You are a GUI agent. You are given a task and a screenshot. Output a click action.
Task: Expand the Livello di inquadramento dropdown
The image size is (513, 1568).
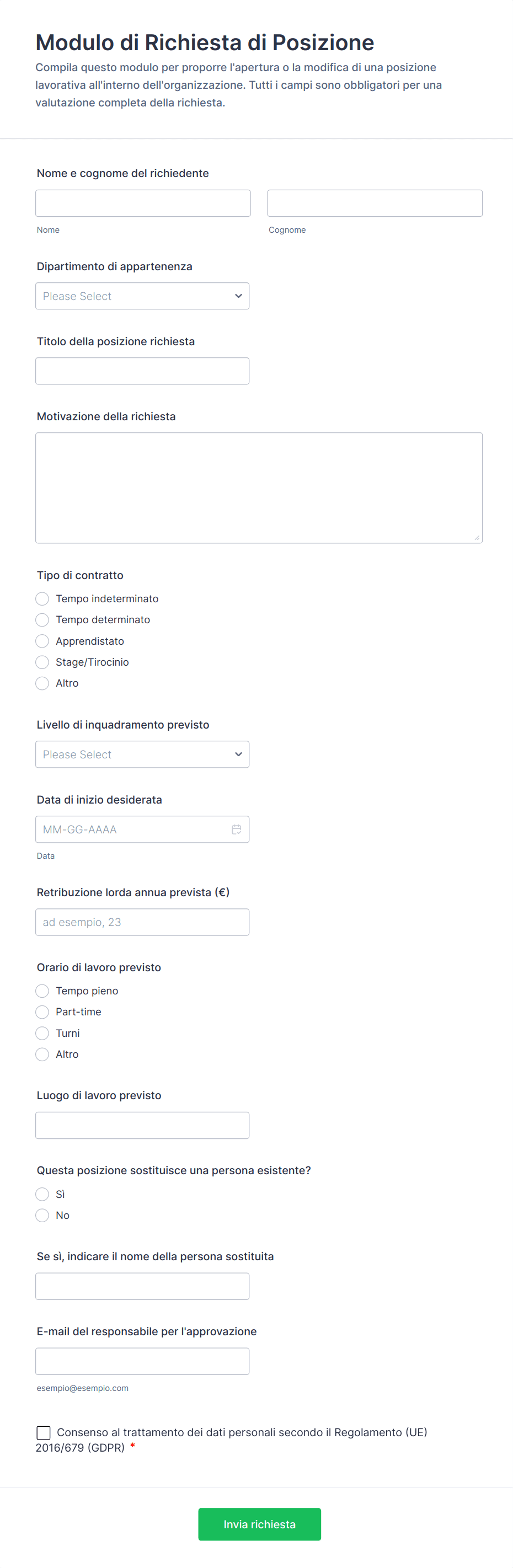click(142, 754)
